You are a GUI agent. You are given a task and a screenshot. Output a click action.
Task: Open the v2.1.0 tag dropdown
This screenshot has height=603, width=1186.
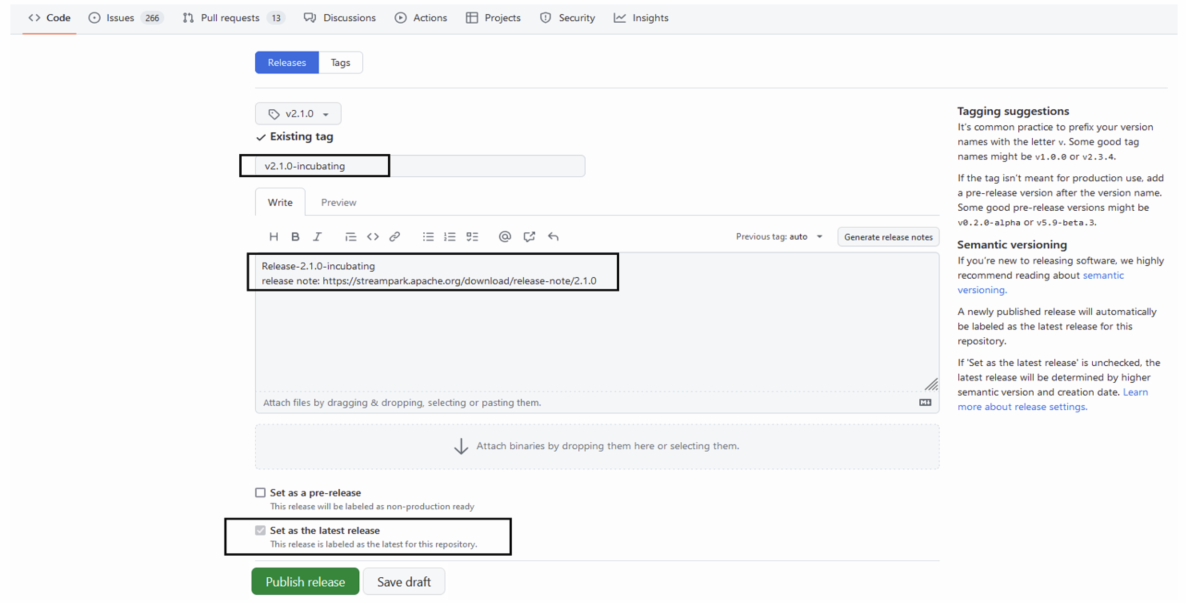pyautogui.click(x=298, y=114)
